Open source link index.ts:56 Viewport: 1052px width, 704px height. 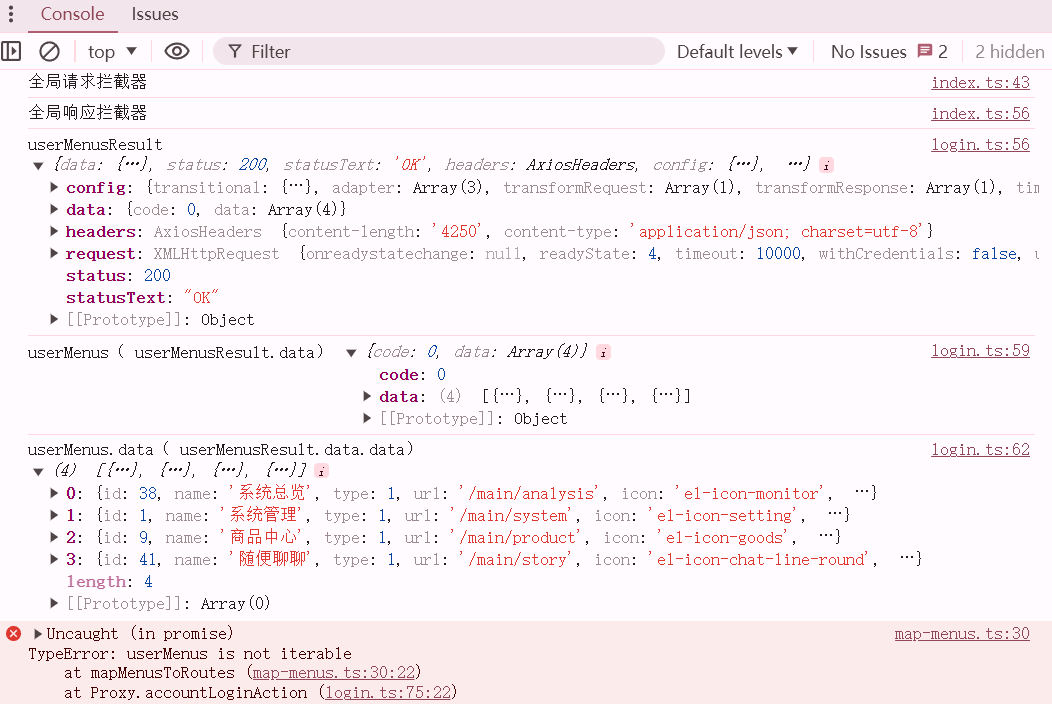tap(980, 113)
